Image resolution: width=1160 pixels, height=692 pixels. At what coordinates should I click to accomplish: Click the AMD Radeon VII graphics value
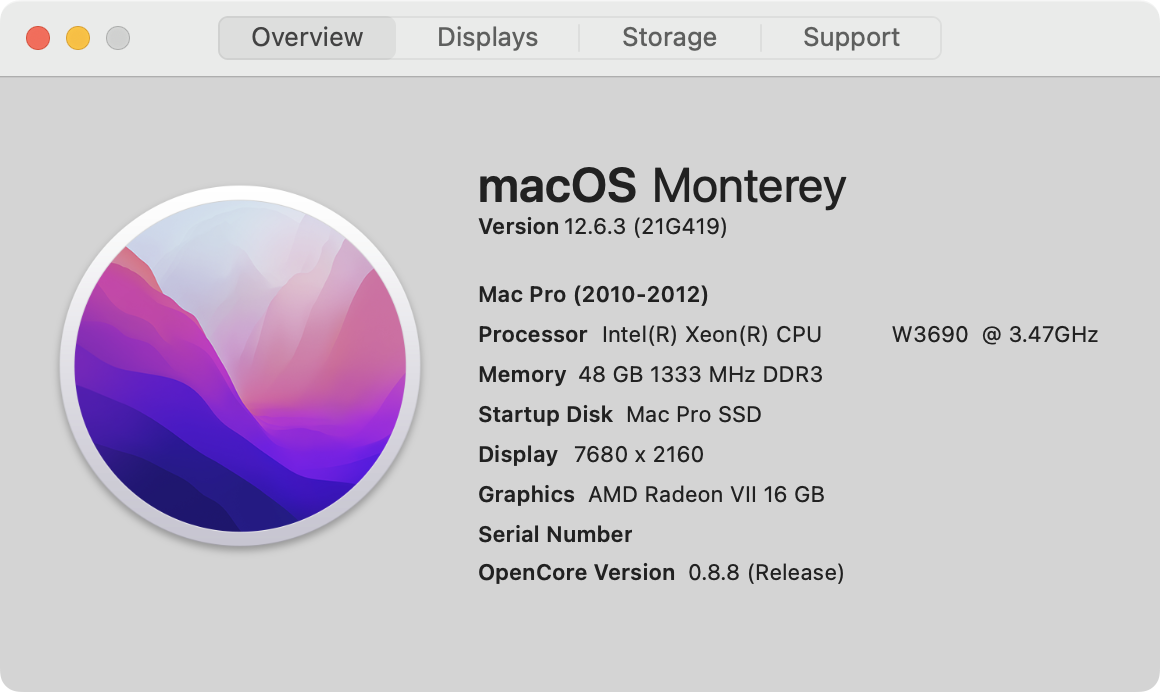706,495
